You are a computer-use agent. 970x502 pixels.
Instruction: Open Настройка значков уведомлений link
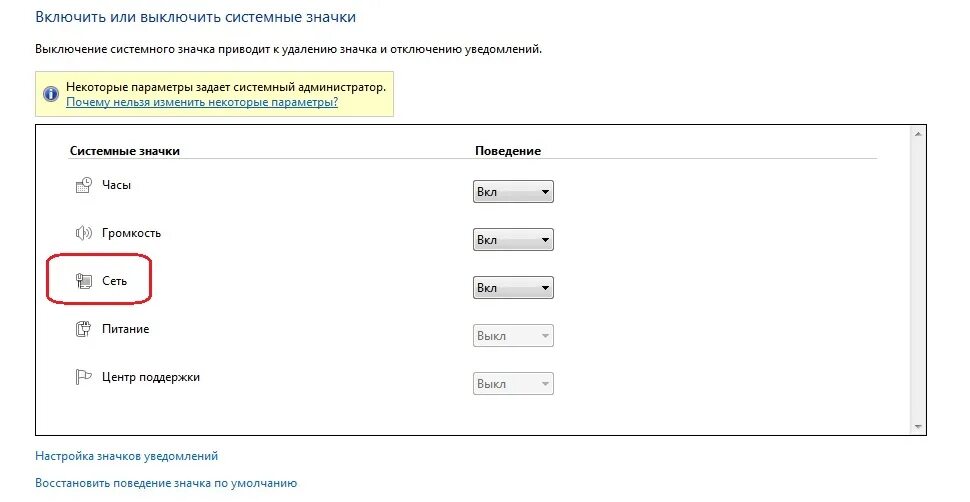126,456
